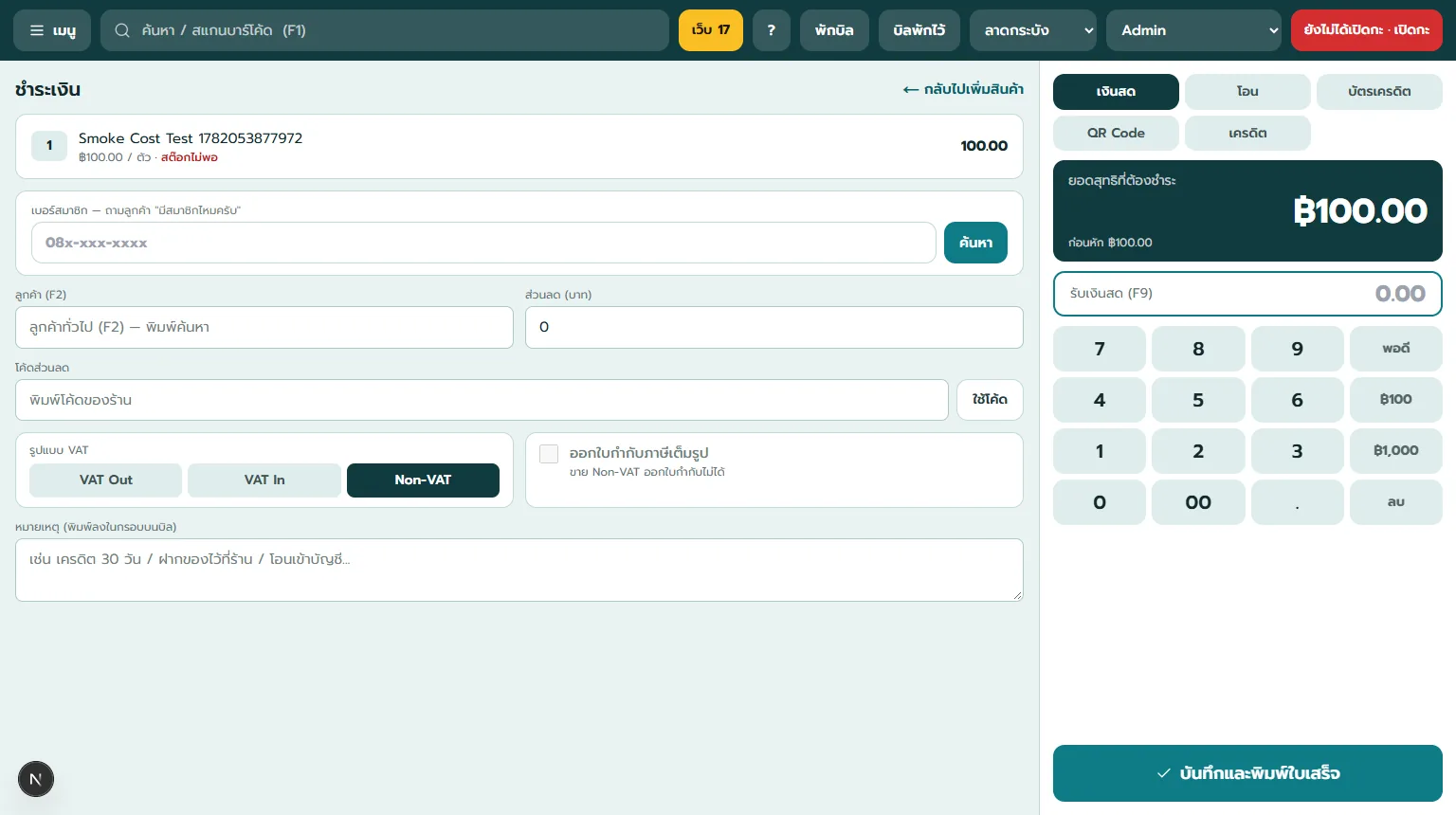
Task: Click the รับเงินสด (F9) cash received field
Action: tap(1247, 294)
